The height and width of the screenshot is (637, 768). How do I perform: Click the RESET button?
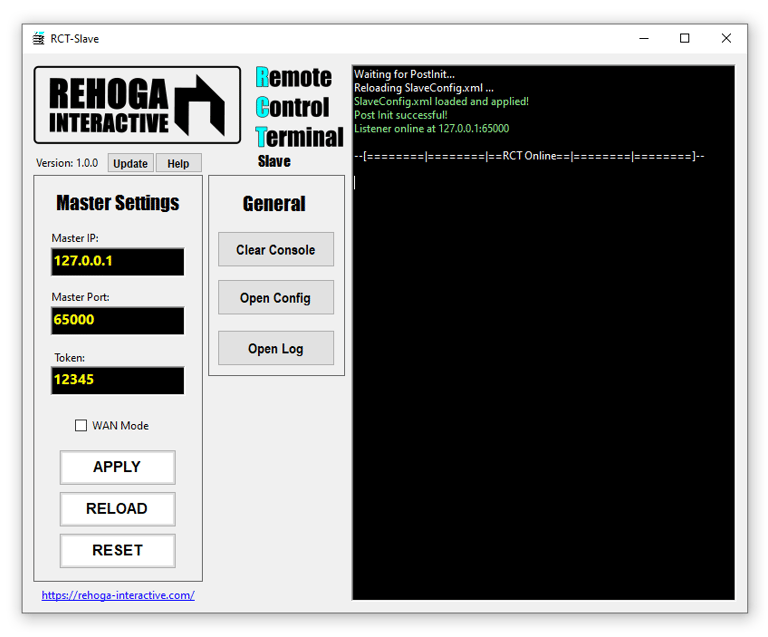point(118,550)
